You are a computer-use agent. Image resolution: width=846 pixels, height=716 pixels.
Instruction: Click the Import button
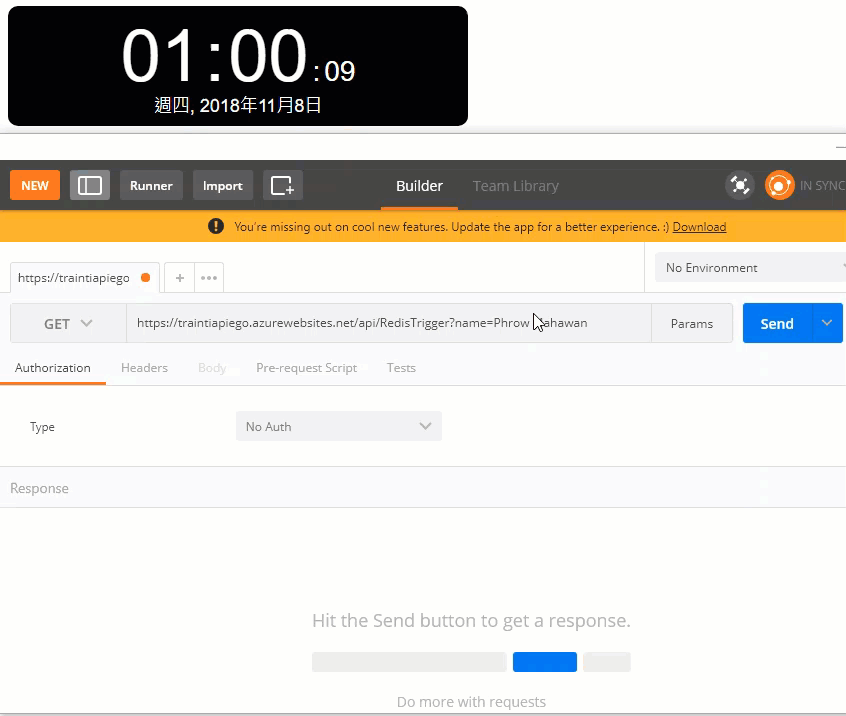coord(223,186)
